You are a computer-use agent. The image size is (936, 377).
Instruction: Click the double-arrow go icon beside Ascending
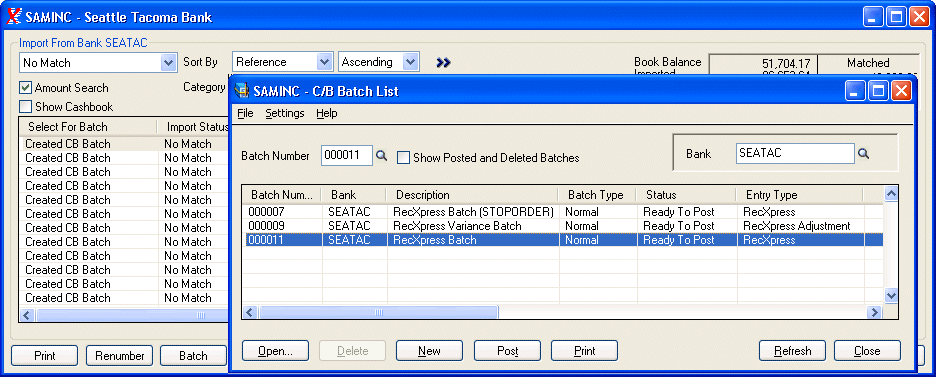pos(443,63)
